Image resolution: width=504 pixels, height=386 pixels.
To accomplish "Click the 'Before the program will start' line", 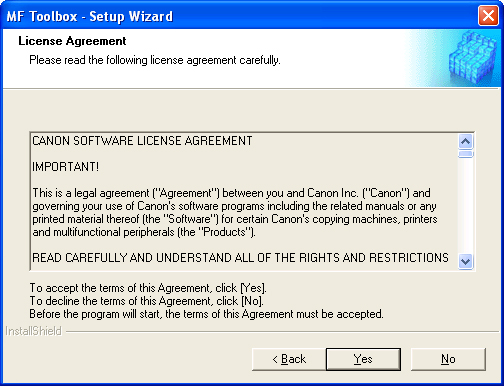I will click(x=206, y=314).
